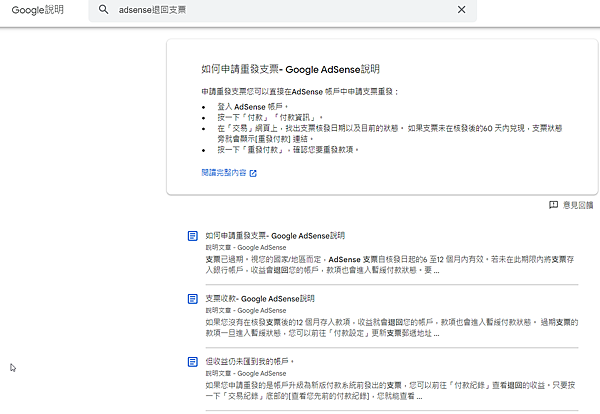Click bullet text 登入 AdSense 帳戶

[x=253, y=107]
